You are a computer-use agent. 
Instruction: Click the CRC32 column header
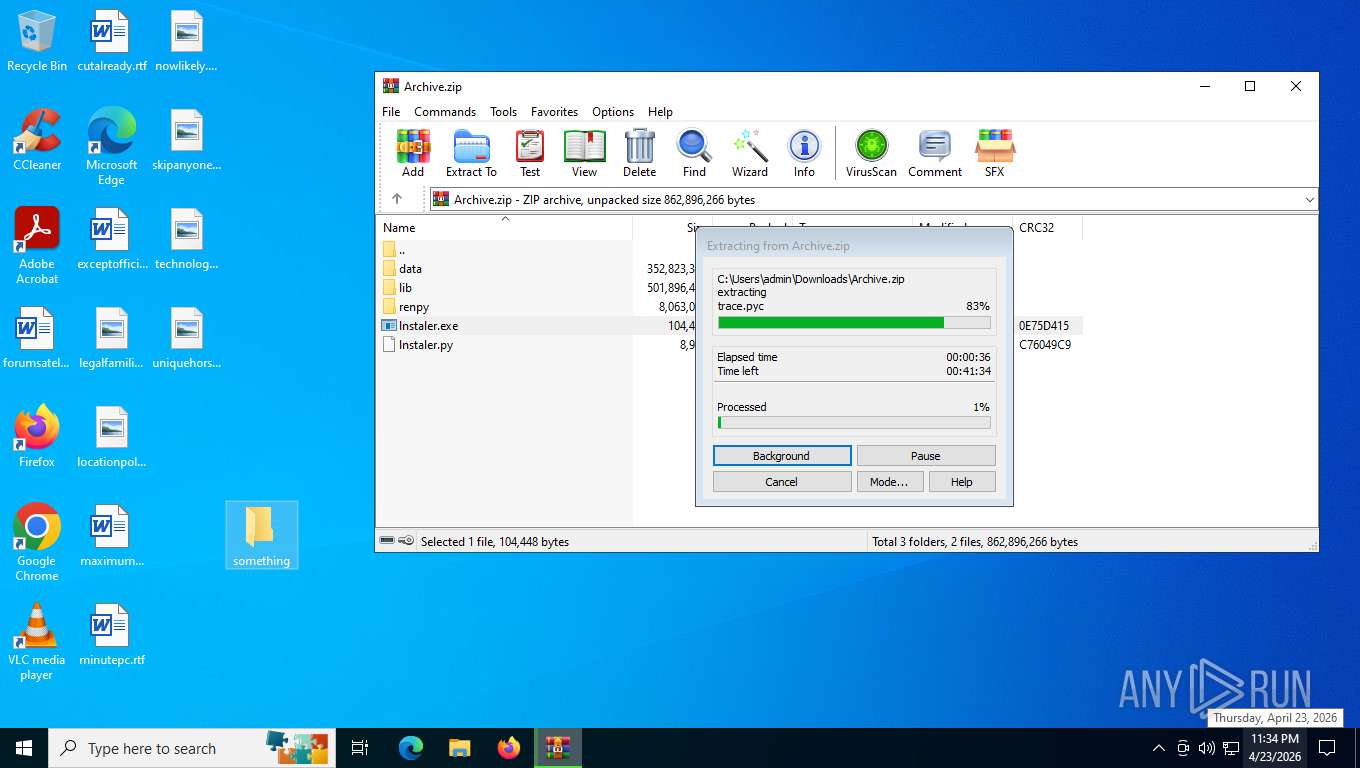1047,228
